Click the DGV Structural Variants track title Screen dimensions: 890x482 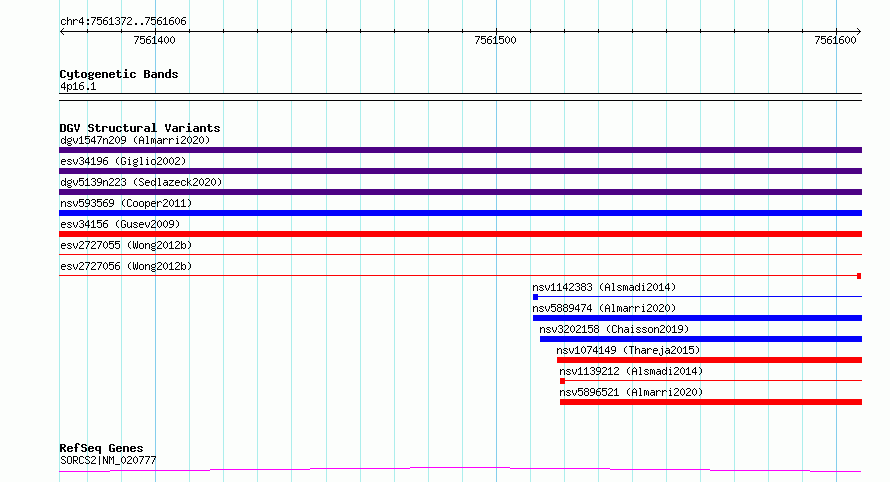point(140,128)
